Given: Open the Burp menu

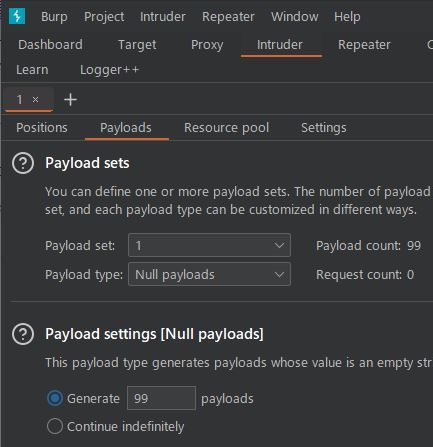Looking at the screenshot, I should [x=54, y=17].
